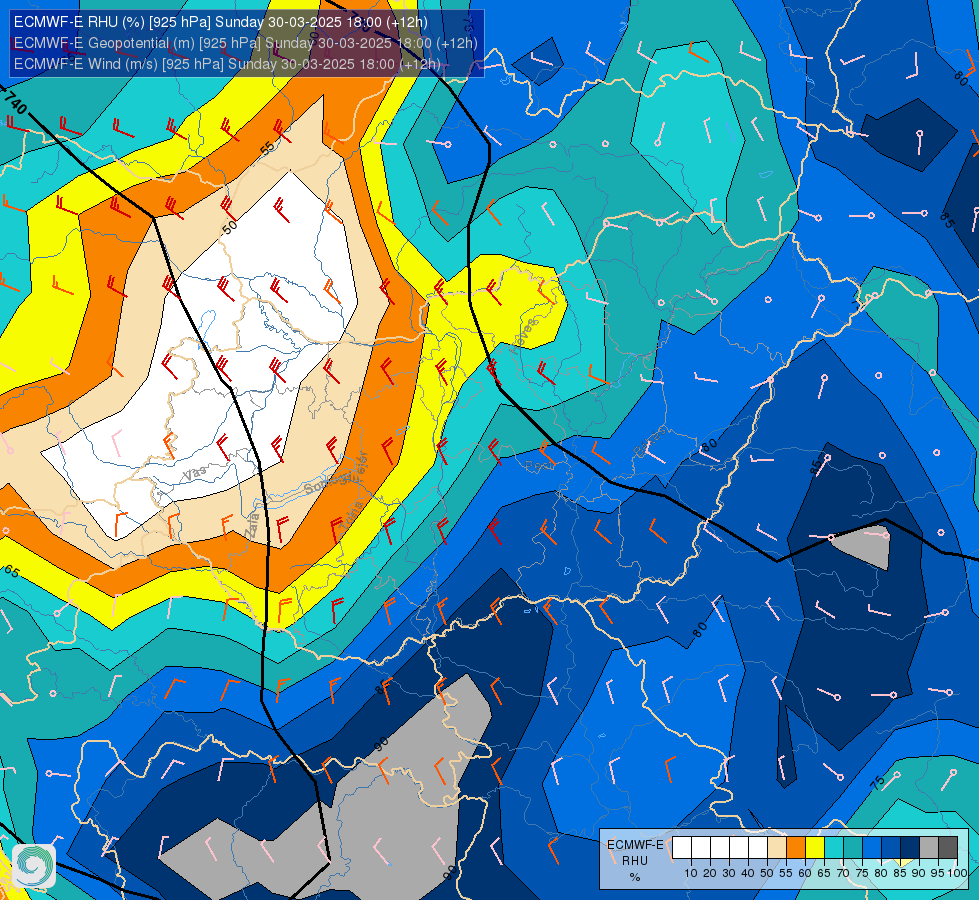Screen dimensions: 979x900
Task: Click the '55' humidity contour label on the map
Action: click(267, 148)
